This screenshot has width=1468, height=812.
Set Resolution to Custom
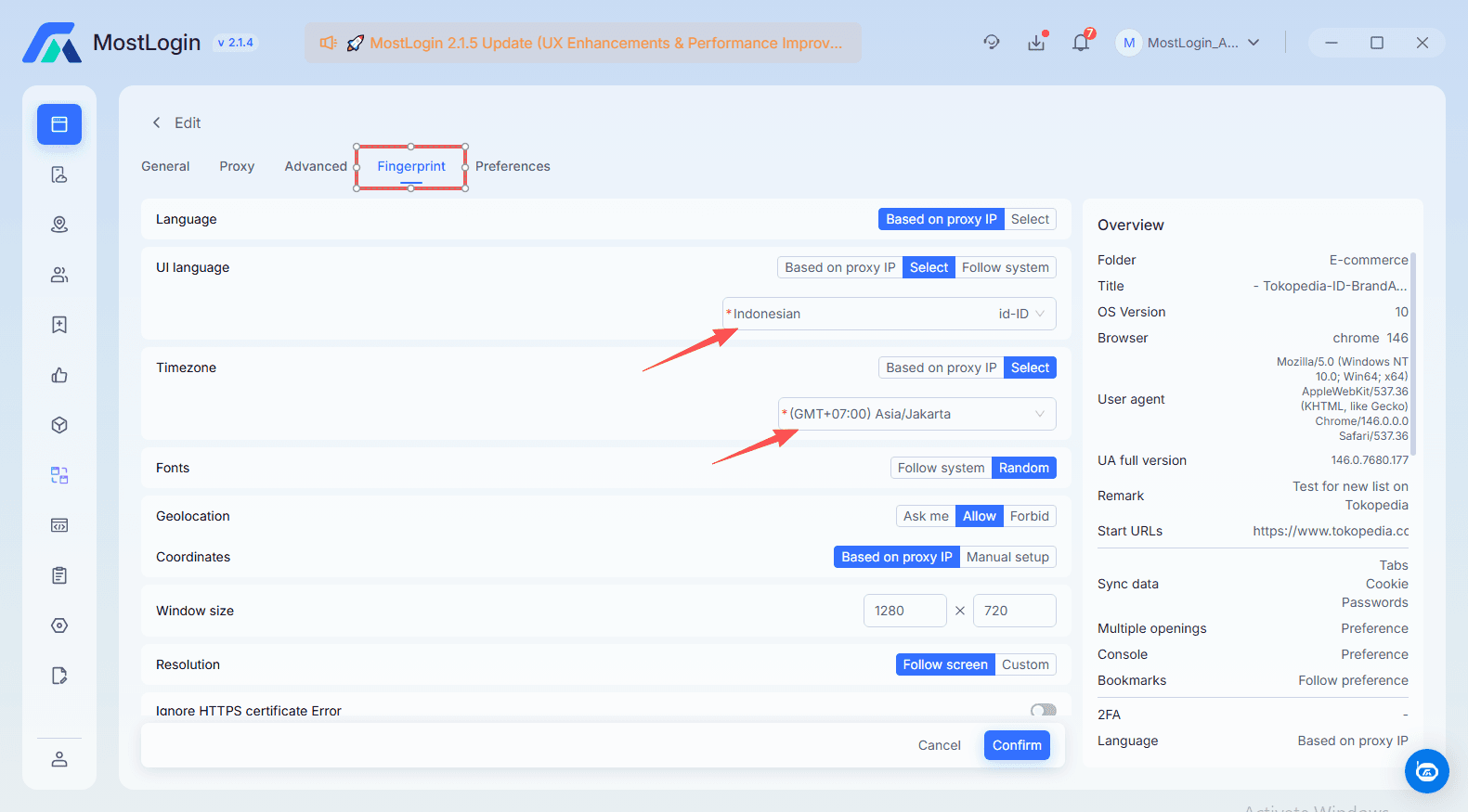tap(1025, 664)
